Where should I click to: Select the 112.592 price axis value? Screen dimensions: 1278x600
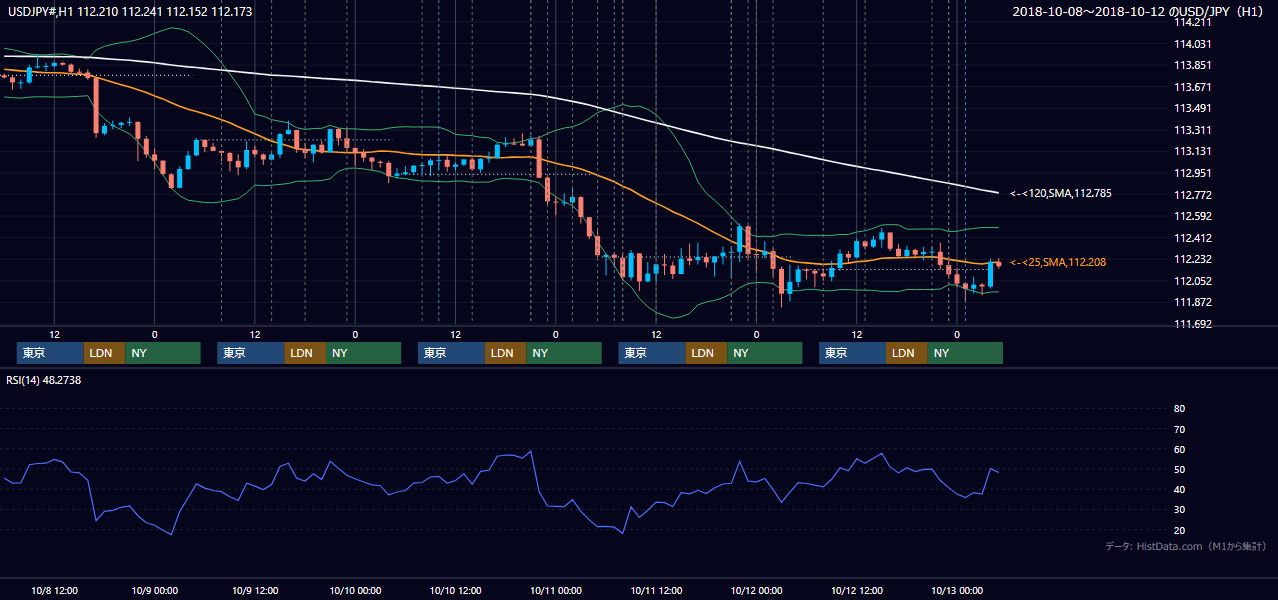click(x=1192, y=216)
